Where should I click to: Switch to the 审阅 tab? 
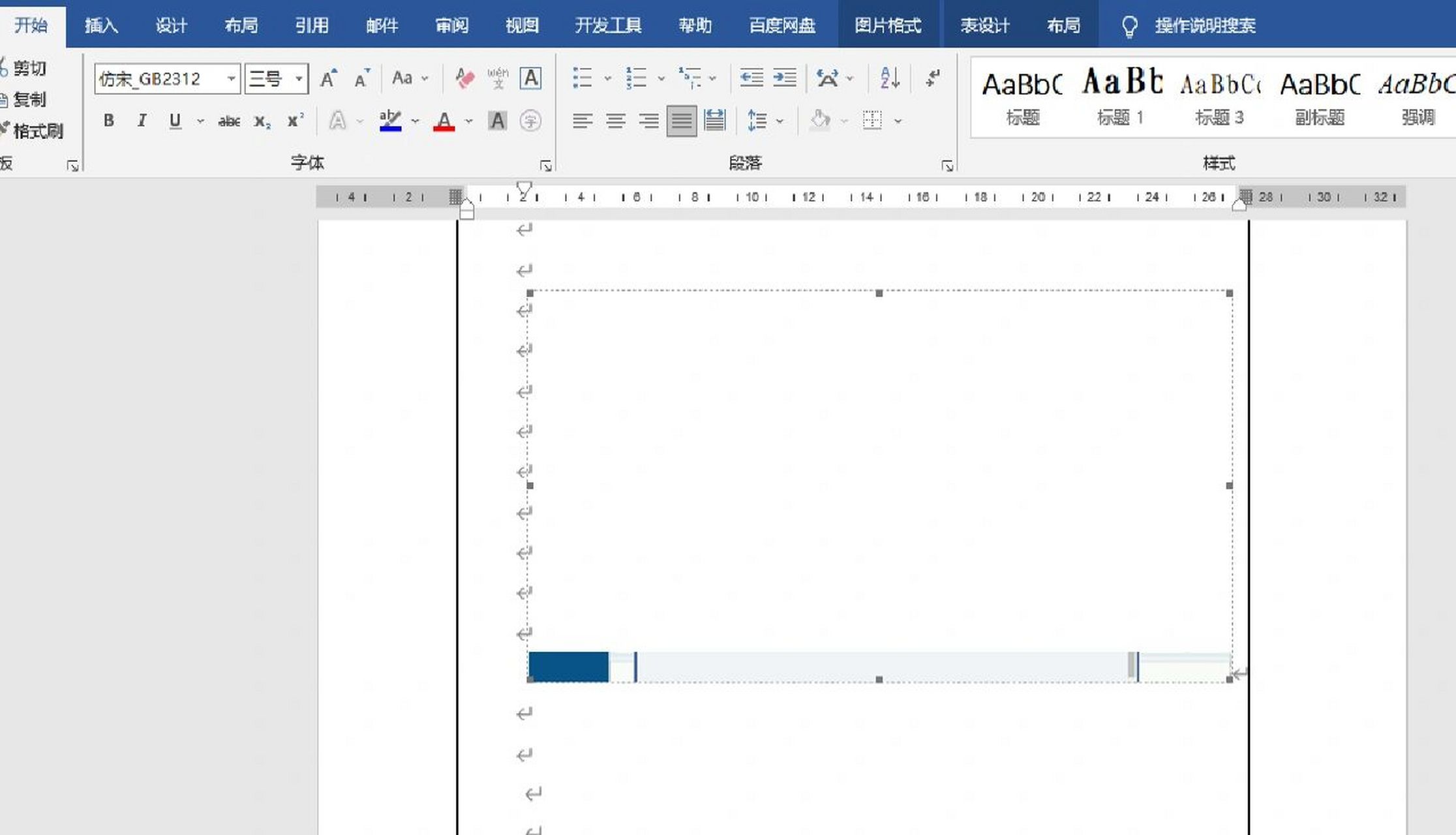click(x=451, y=25)
